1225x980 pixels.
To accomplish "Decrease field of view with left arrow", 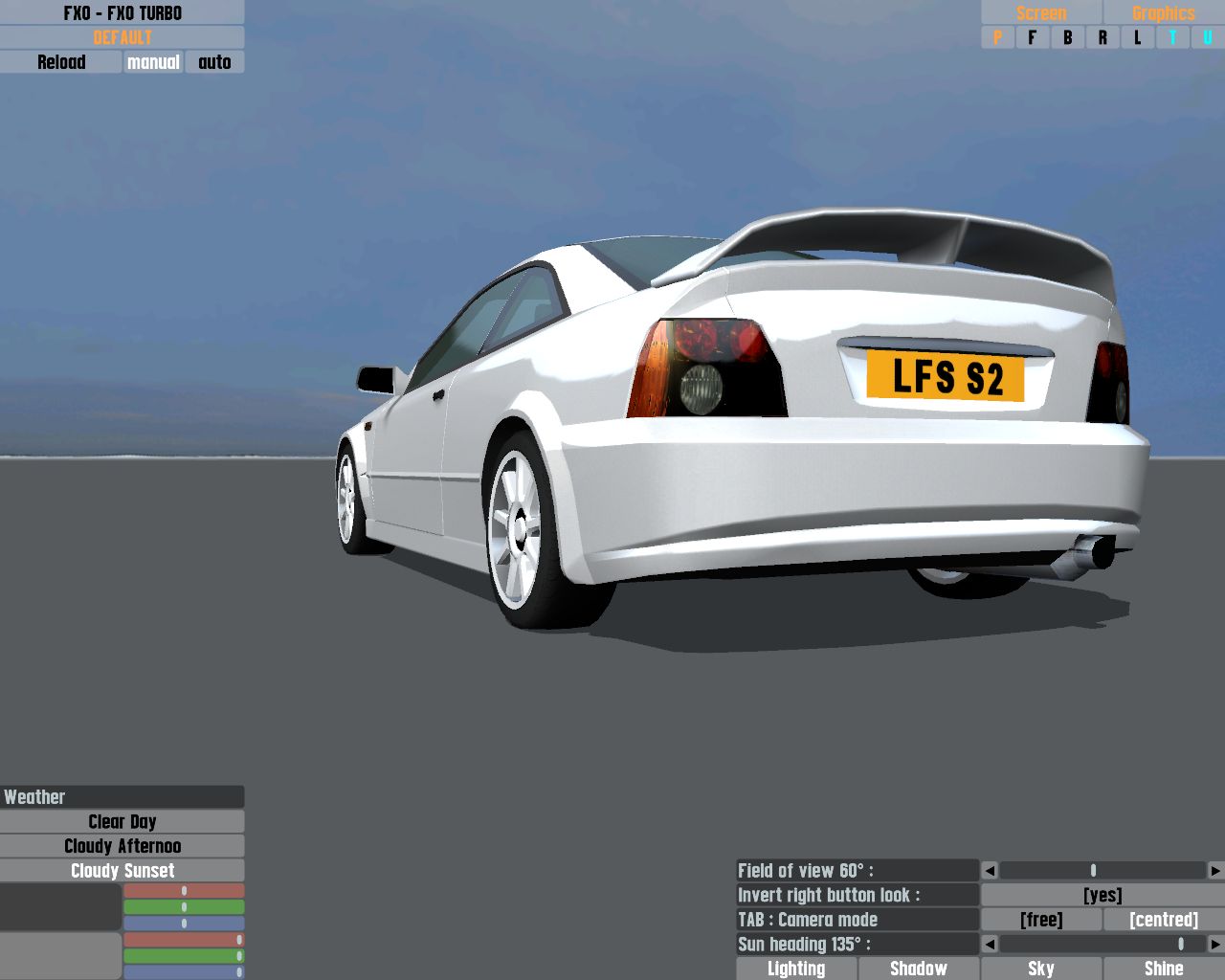I will pos(990,871).
